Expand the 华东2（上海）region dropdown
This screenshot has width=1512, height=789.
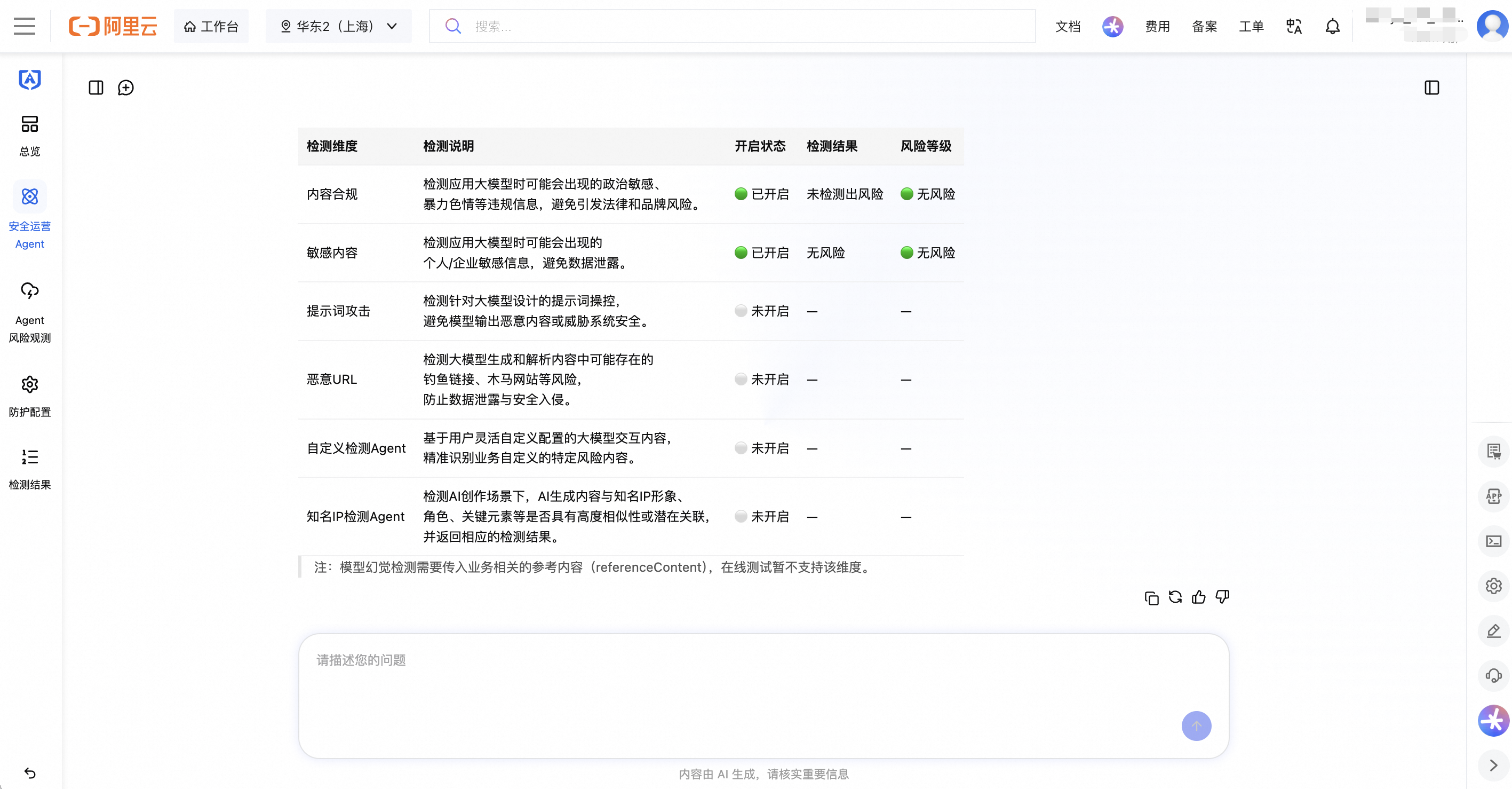[339, 27]
